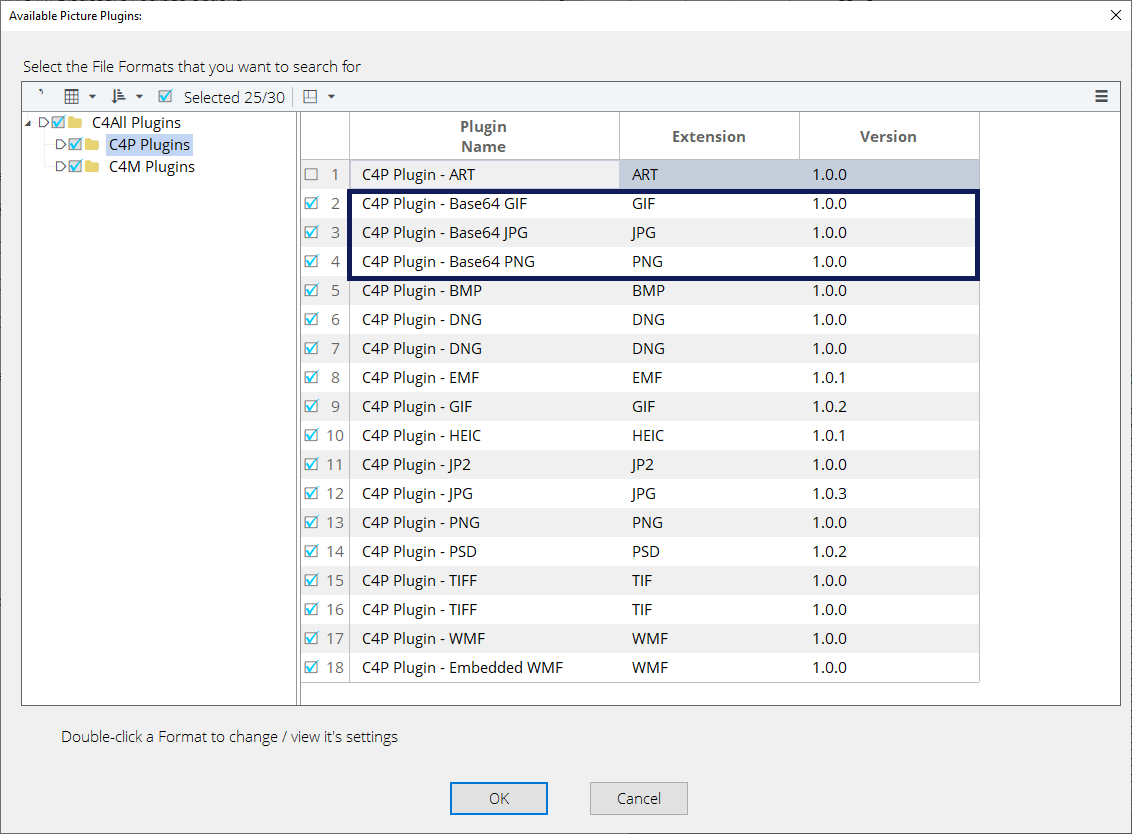Select the "C4P Plugin - BMP" name

pos(422,290)
